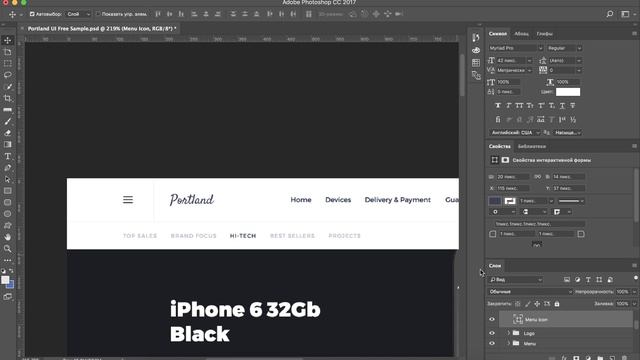Click the fx layer style icon

coord(564,358)
